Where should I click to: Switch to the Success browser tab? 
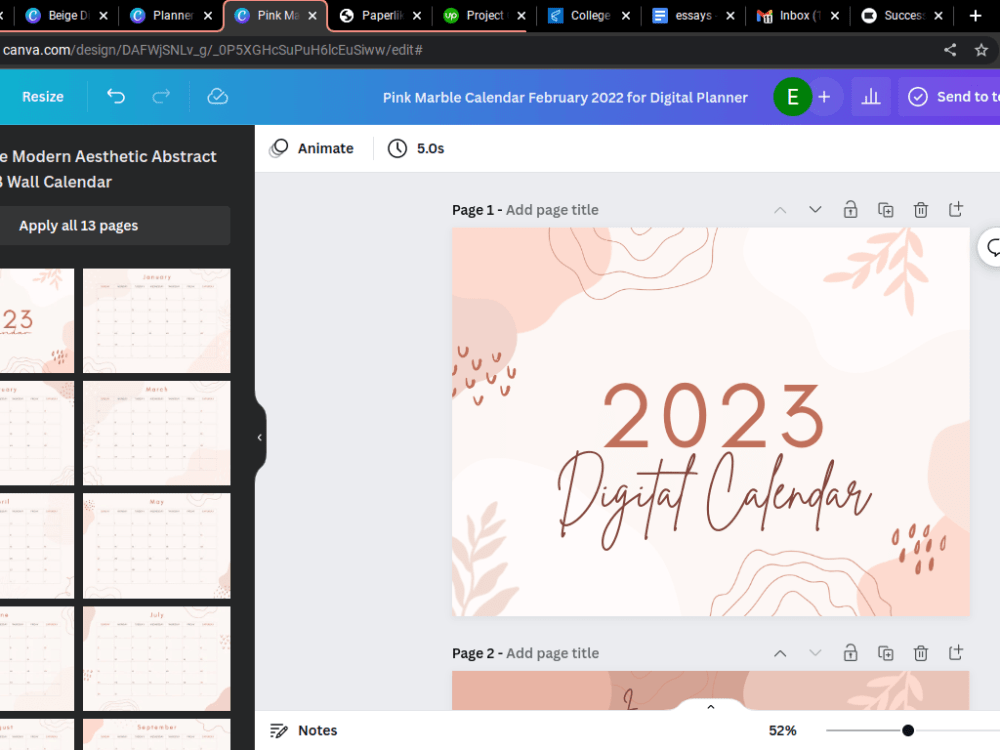(903, 16)
